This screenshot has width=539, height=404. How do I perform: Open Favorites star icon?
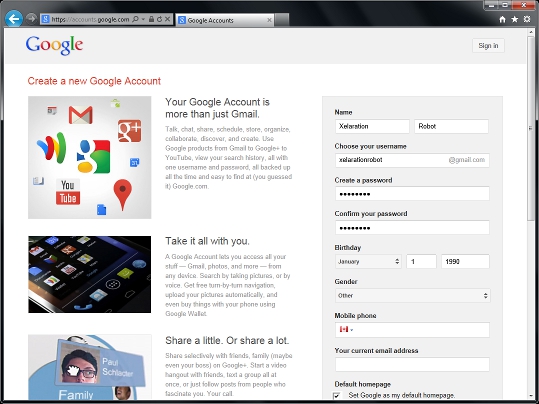(515, 19)
